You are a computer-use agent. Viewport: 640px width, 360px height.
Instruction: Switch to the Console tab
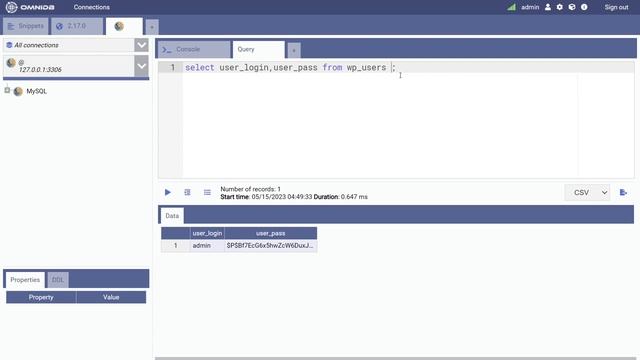(194, 49)
